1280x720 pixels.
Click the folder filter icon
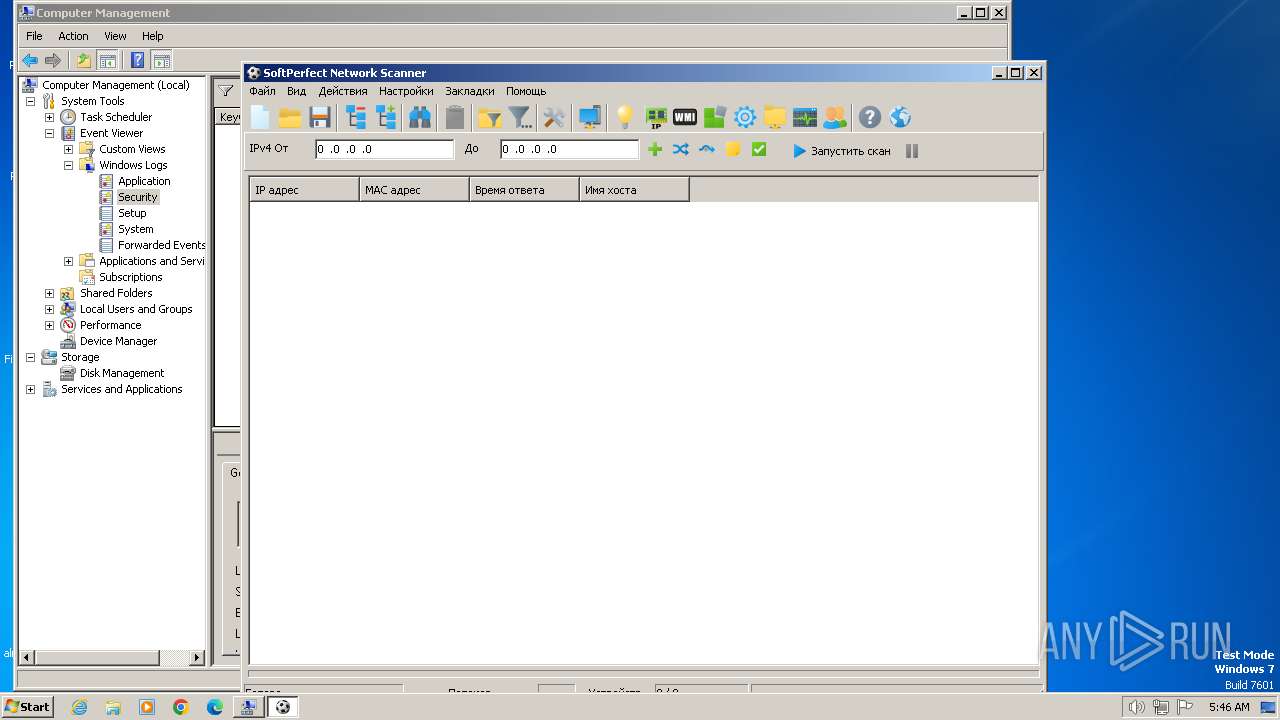pyautogui.click(x=490, y=118)
